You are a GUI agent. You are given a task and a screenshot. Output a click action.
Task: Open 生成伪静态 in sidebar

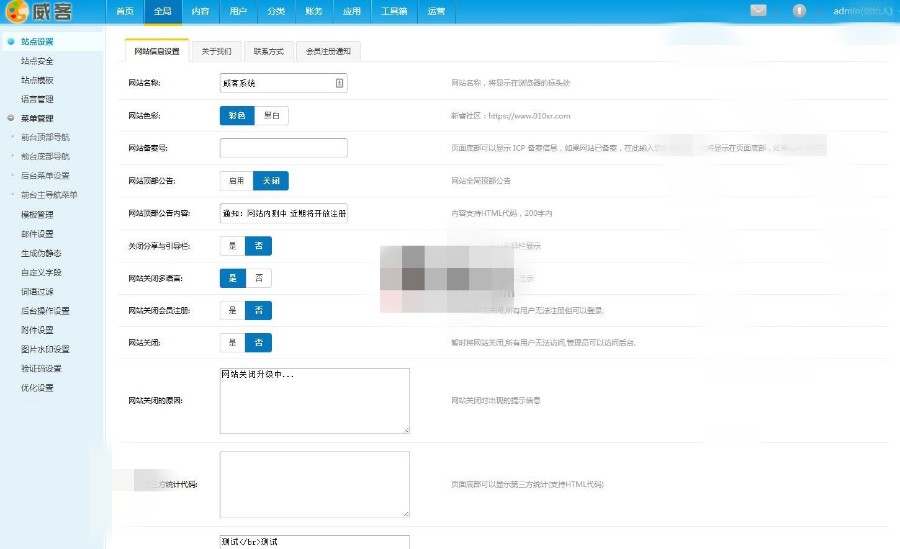tap(41, 253)
